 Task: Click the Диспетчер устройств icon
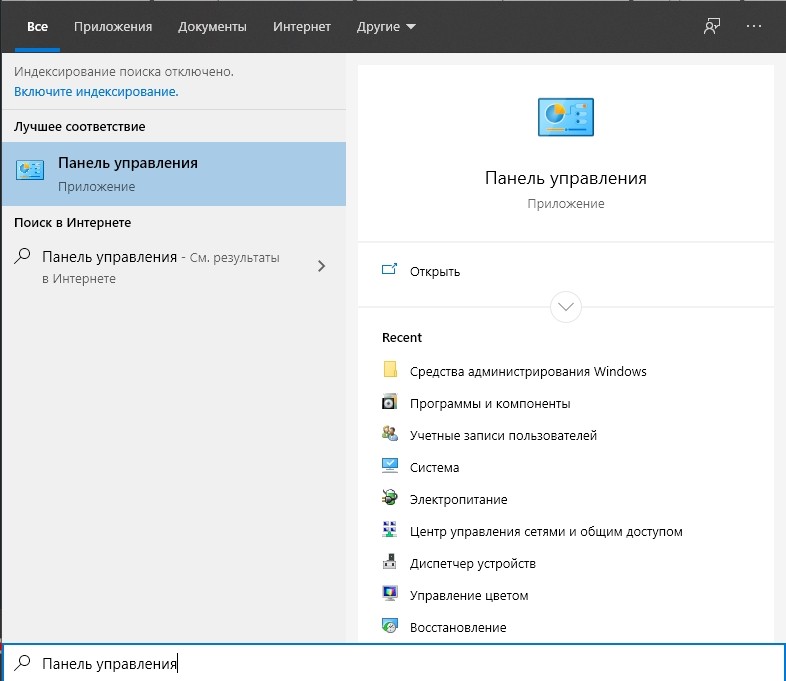(x=389, y=562)
